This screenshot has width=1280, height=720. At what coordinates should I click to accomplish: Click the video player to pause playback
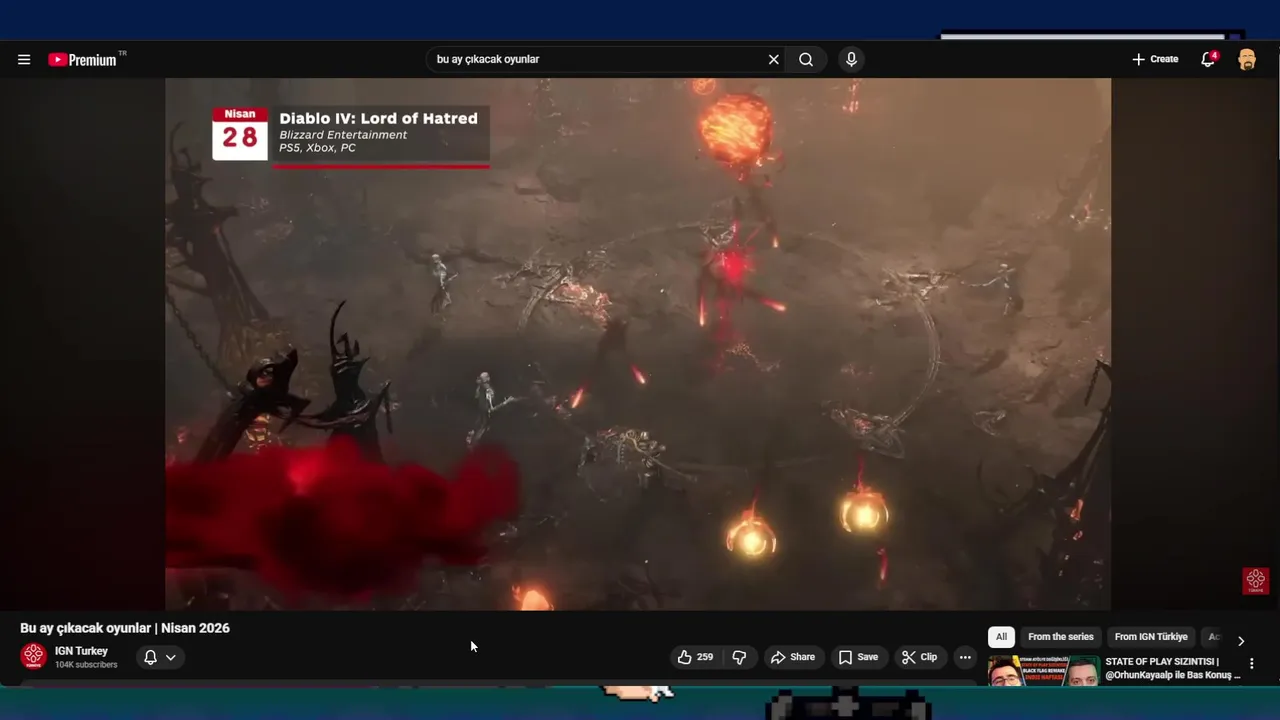(638, 344)
